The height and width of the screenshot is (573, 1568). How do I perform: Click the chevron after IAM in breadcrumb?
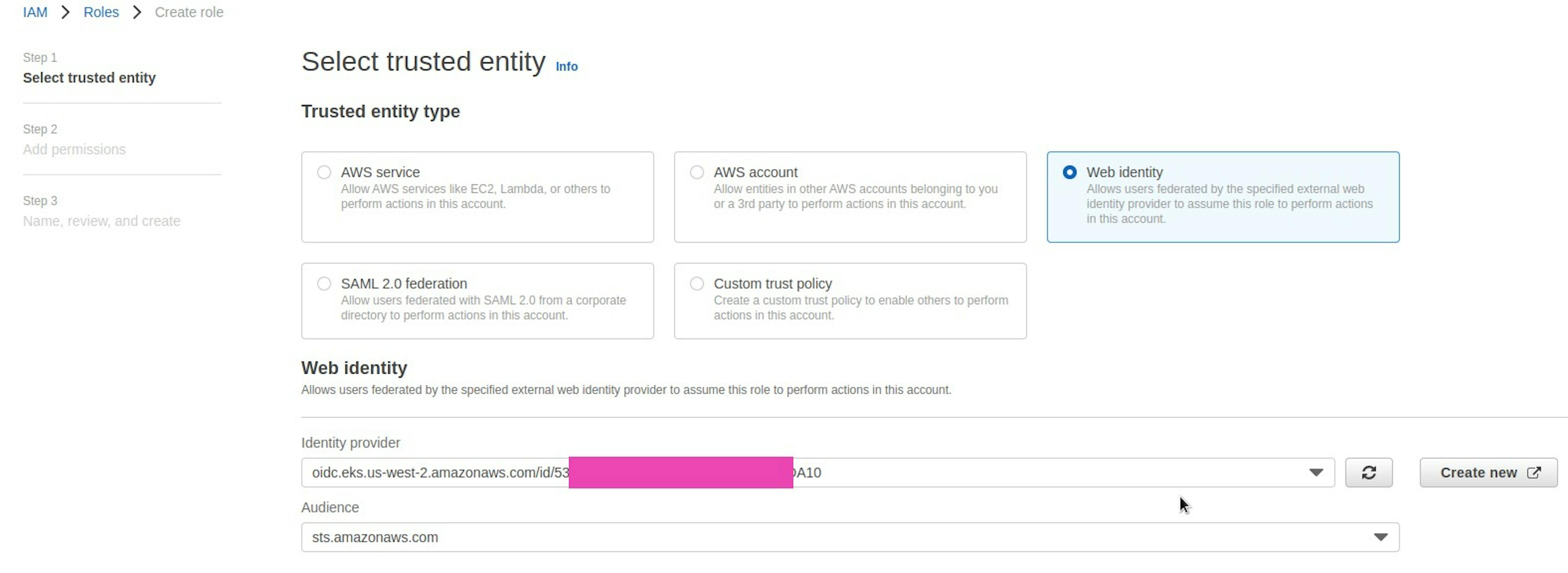[65, 12]
